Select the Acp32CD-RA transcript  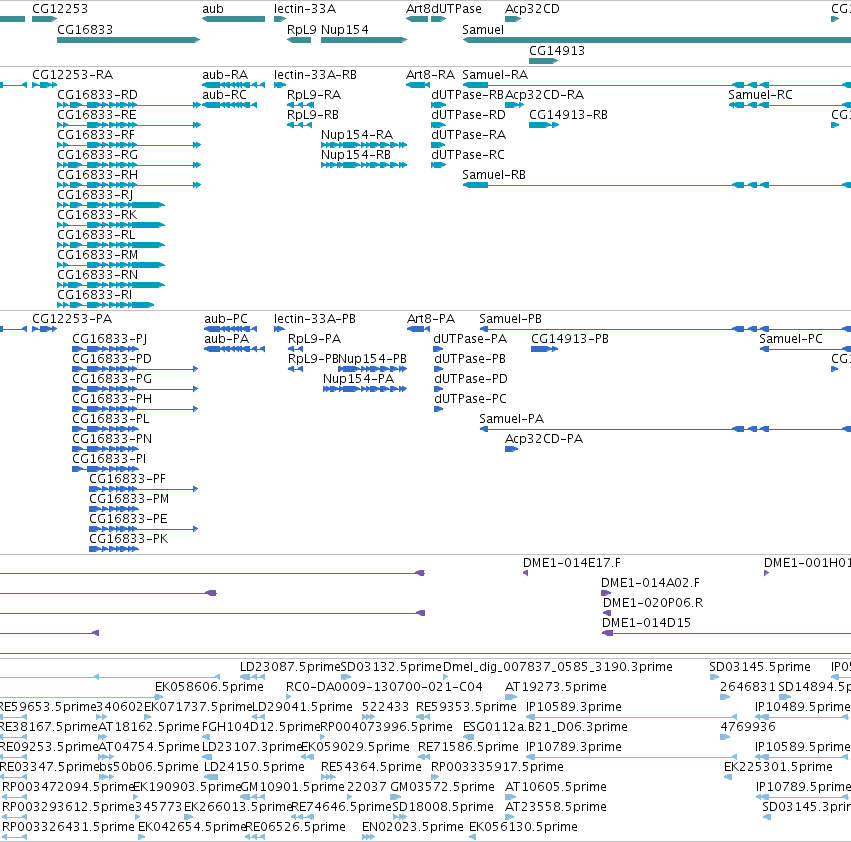tap(545, 94)
